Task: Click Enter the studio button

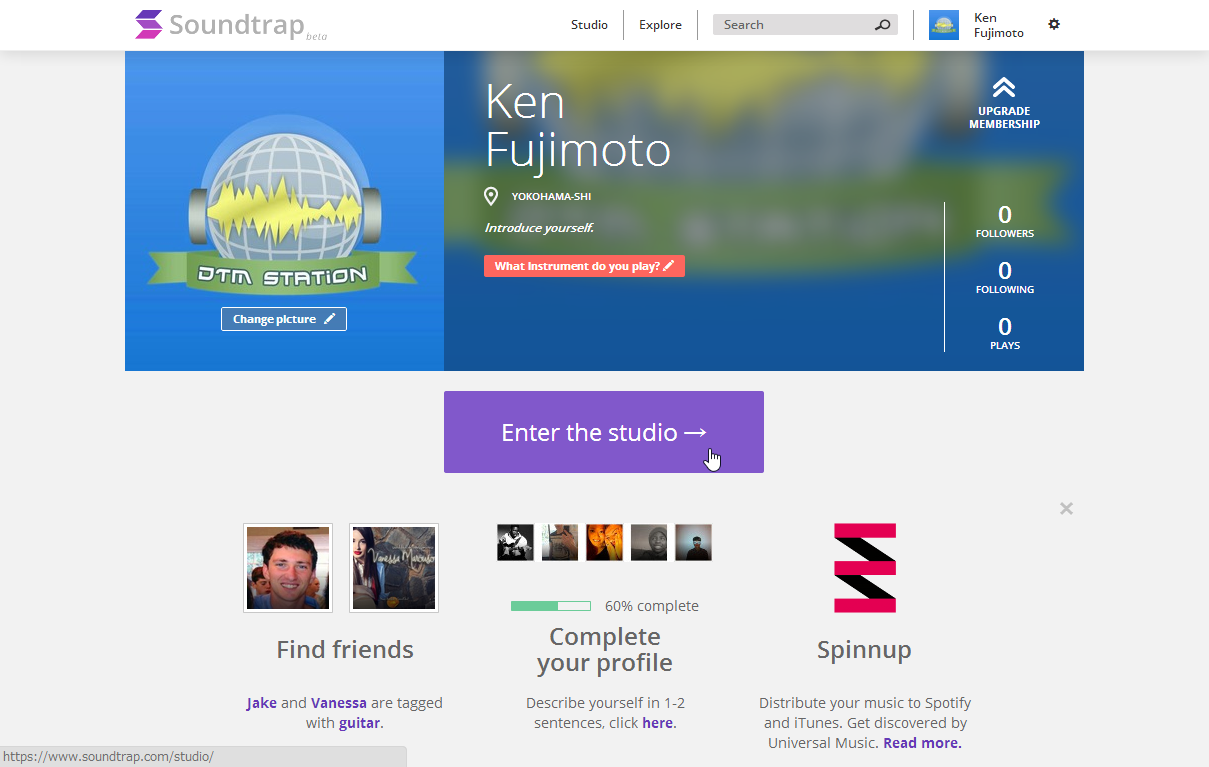Action: point(604,432)
